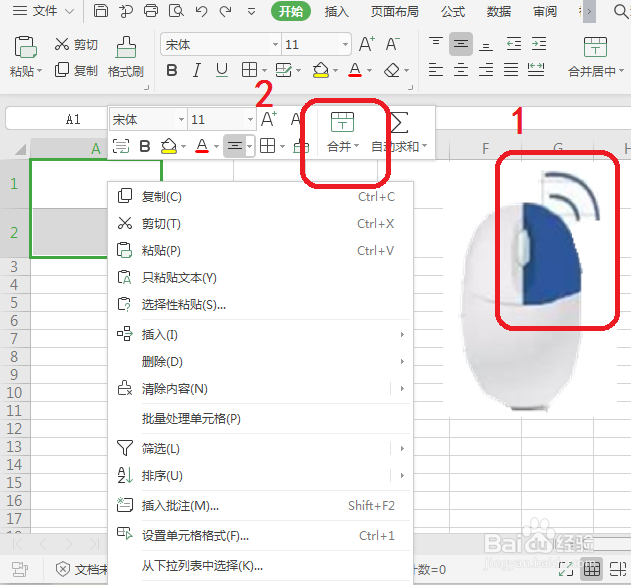The width and height of the screenshot is (631, 585).
Task: Click Merge and Center (合并居中) button
Action: click(596, 57)
